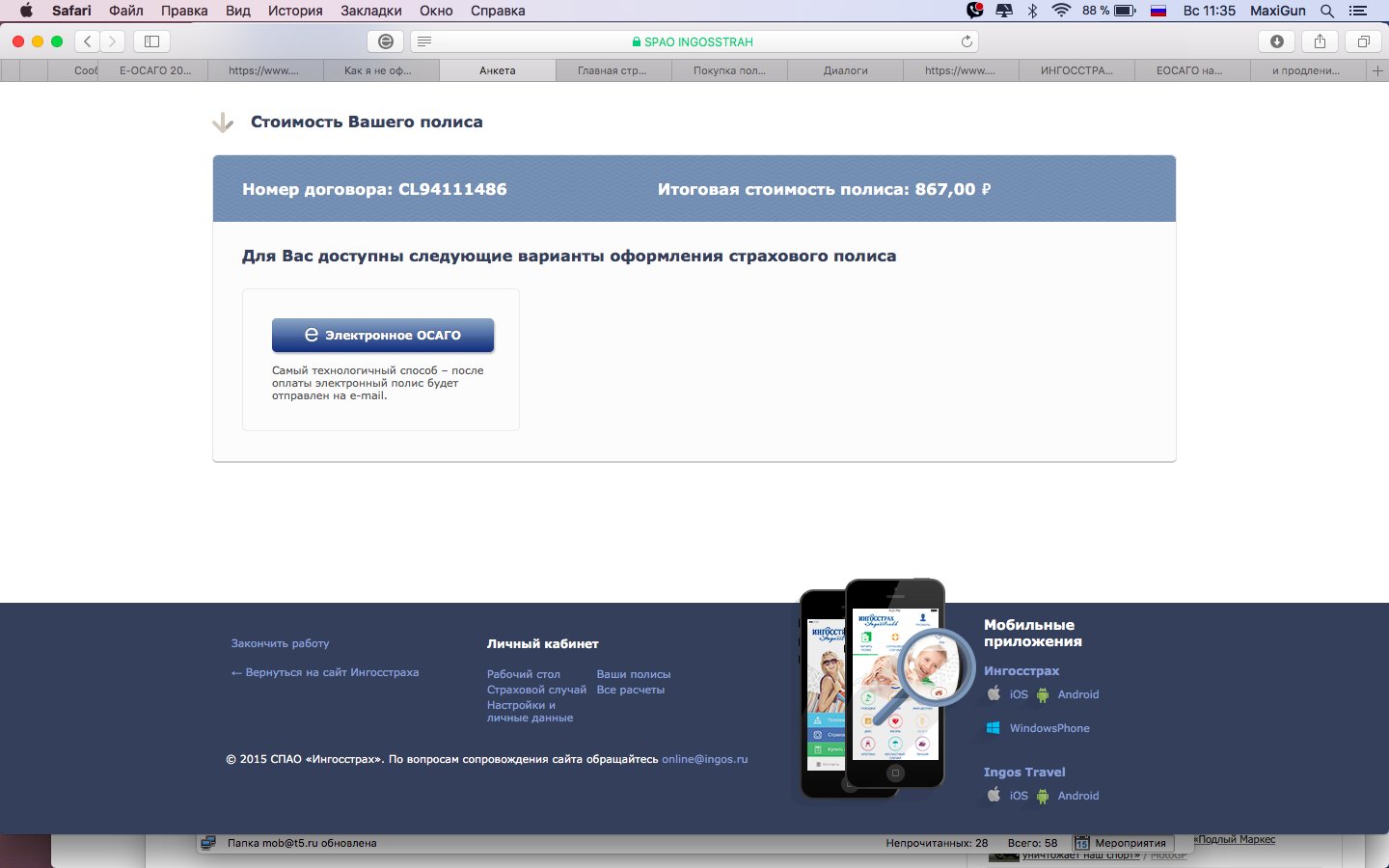Screen dimensions: 1389x868
Task: Click Вернуться на сайт Ингосстраха link
Action: click(x=325, y=672)
